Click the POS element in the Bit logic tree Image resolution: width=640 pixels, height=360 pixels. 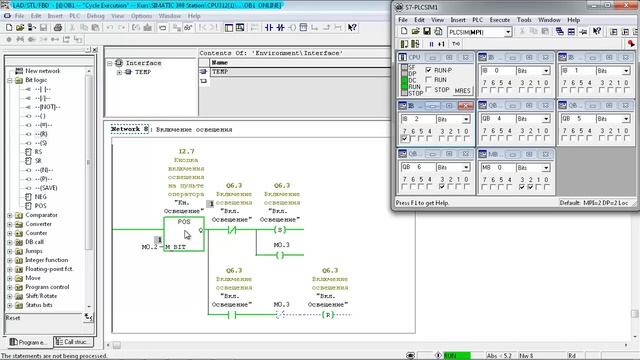[40, 206]
